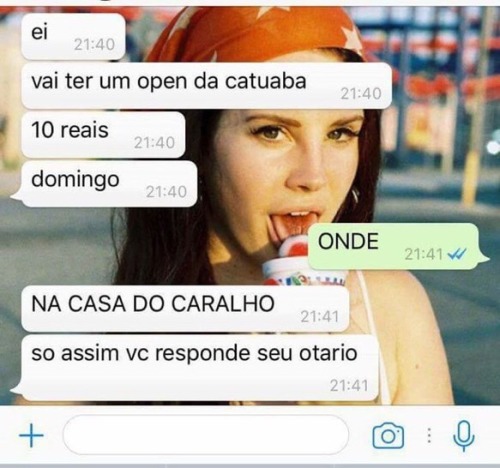Tap the 21:40 timestamp on the catuaba message
Screen dimensions: 500x468
tap(361, 94)
